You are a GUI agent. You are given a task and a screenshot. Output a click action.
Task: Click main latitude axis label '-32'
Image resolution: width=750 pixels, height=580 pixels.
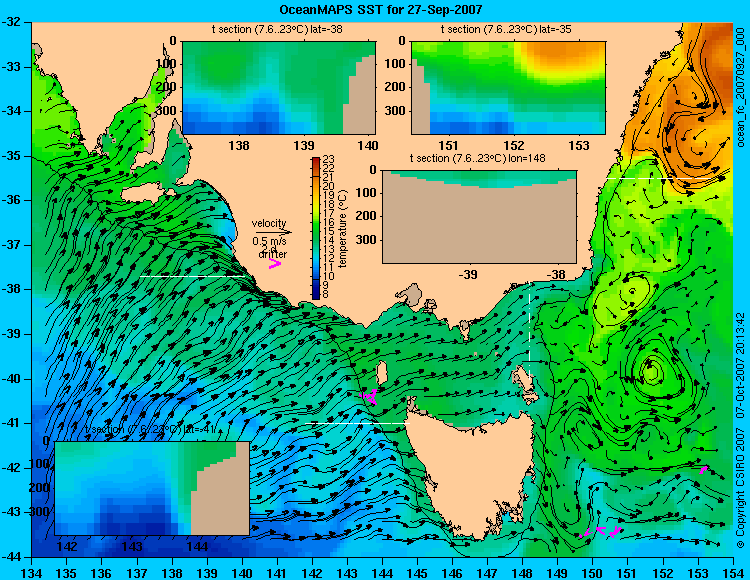pyautogui.click(x=11, y=22)
